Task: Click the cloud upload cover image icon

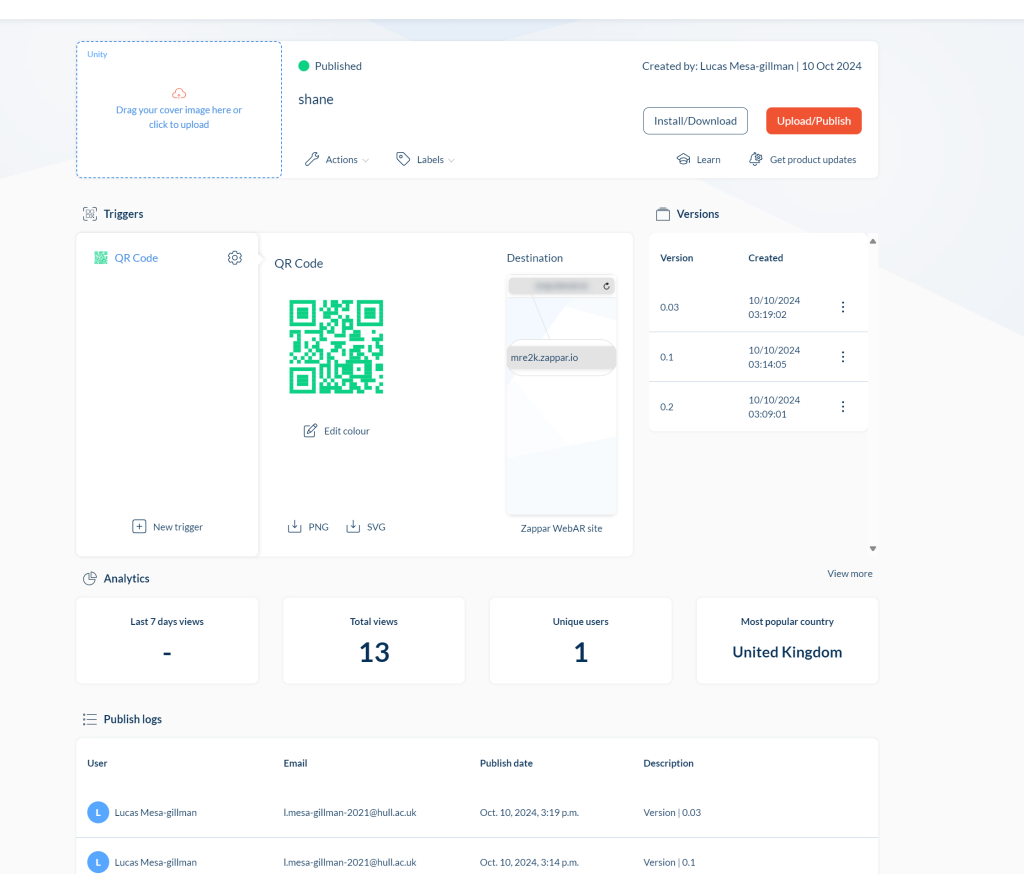Action: [x=179, y=93]
